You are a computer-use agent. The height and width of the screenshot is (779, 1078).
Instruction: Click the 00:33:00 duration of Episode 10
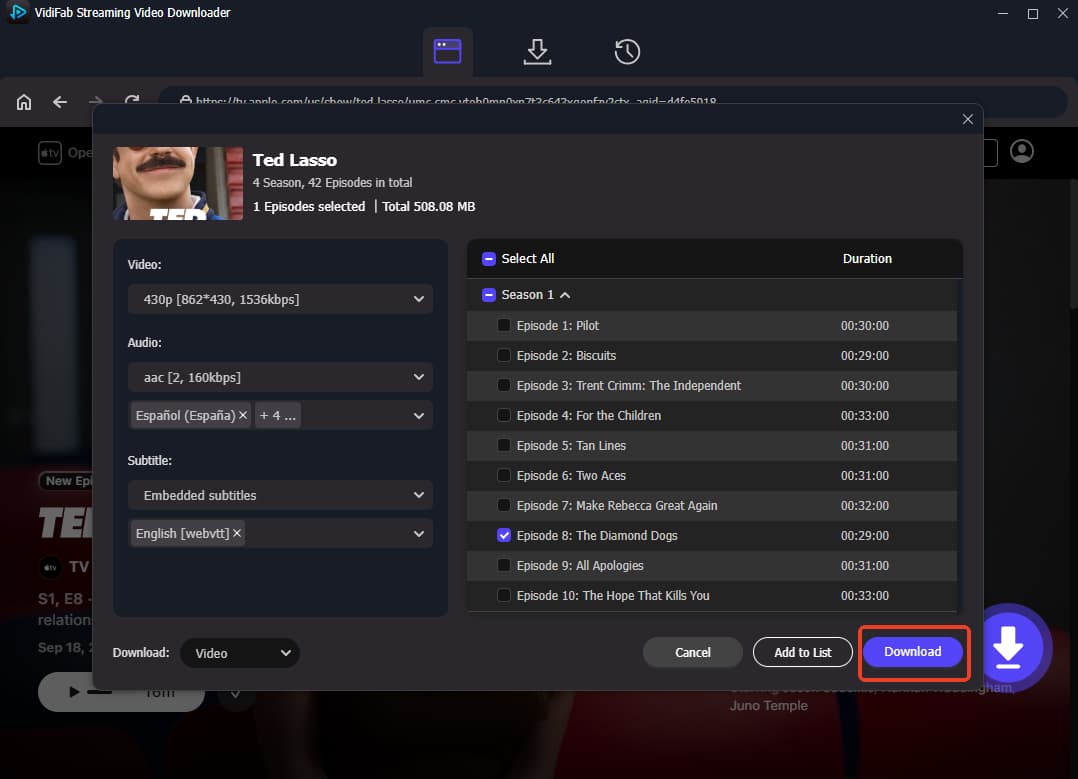[864, 595]
